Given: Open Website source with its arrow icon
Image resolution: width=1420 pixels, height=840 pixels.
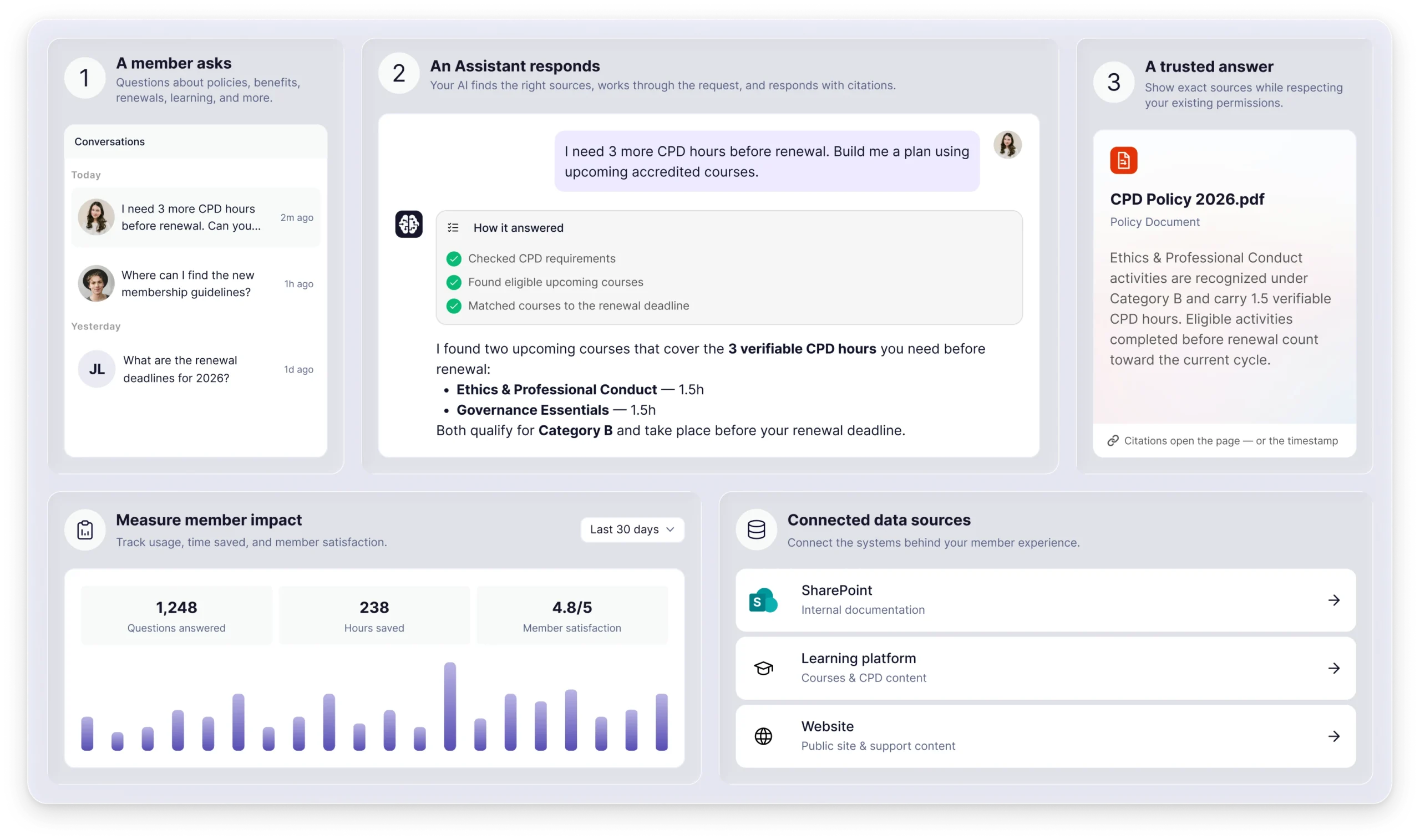Looking at the screenshot, I should click(x=1334, y=736).
